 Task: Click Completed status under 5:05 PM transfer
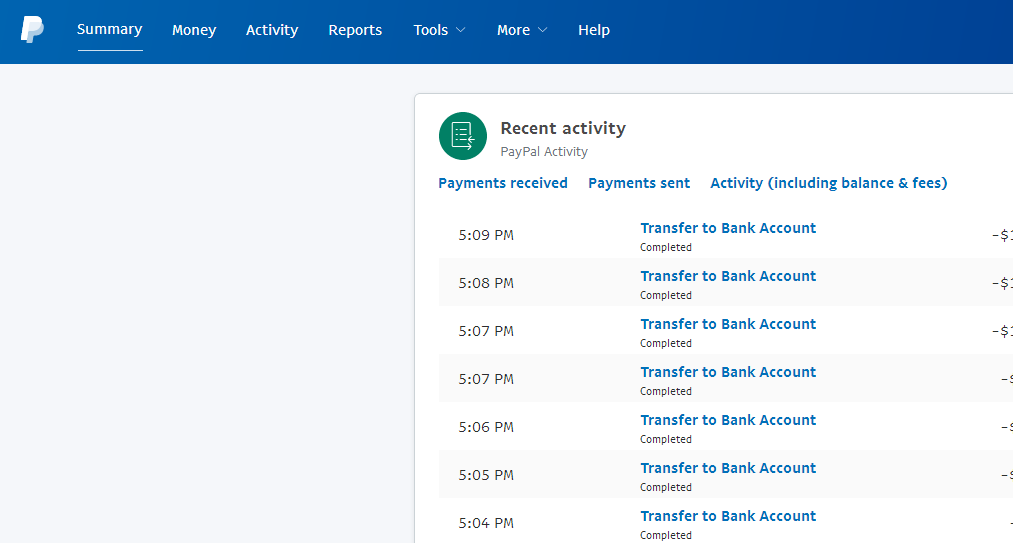(665, 487)
